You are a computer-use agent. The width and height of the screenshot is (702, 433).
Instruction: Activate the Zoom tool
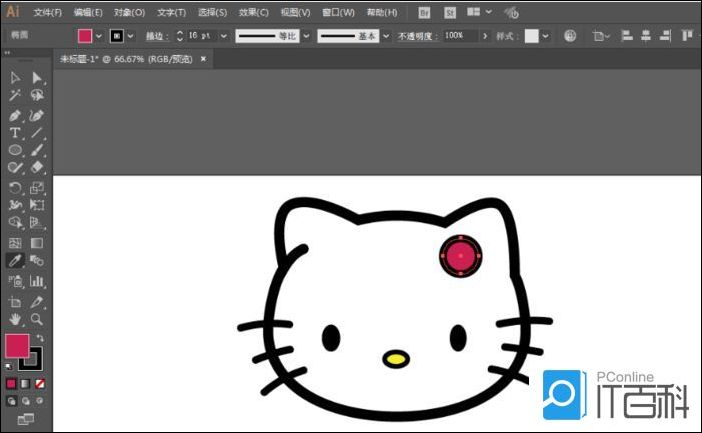(x=37, y=319)
